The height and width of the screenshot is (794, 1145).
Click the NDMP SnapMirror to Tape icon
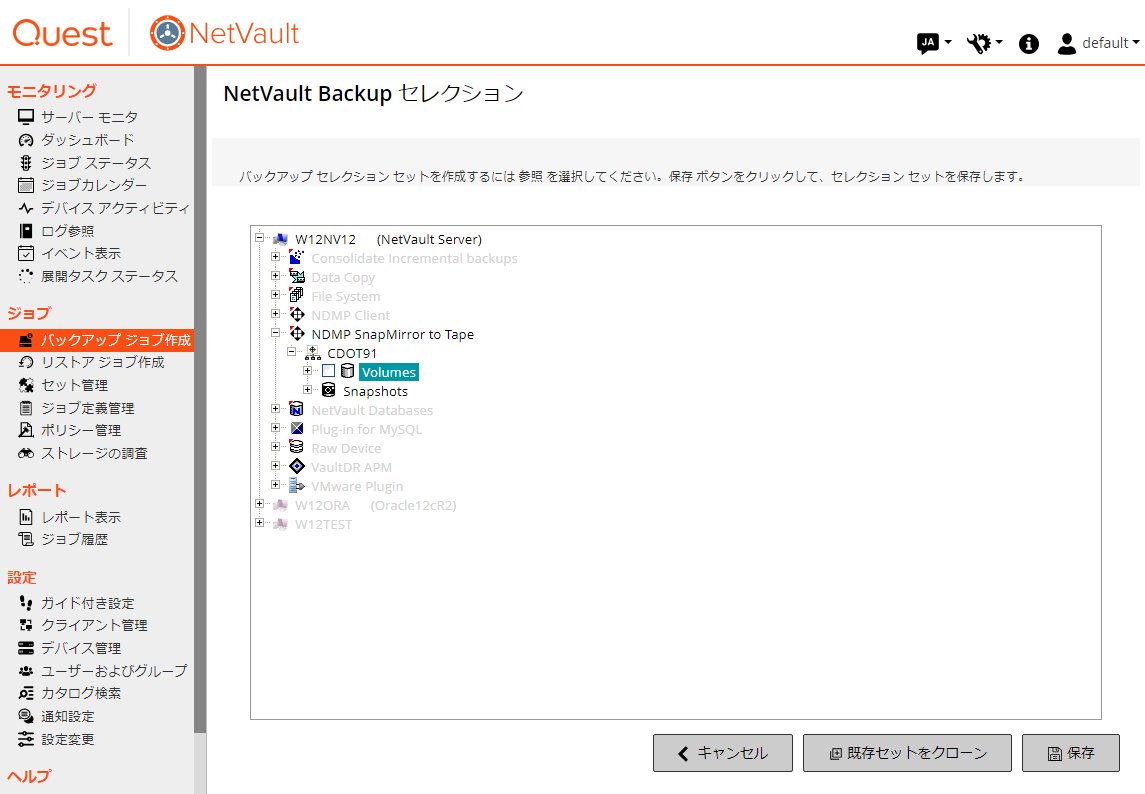296,334
